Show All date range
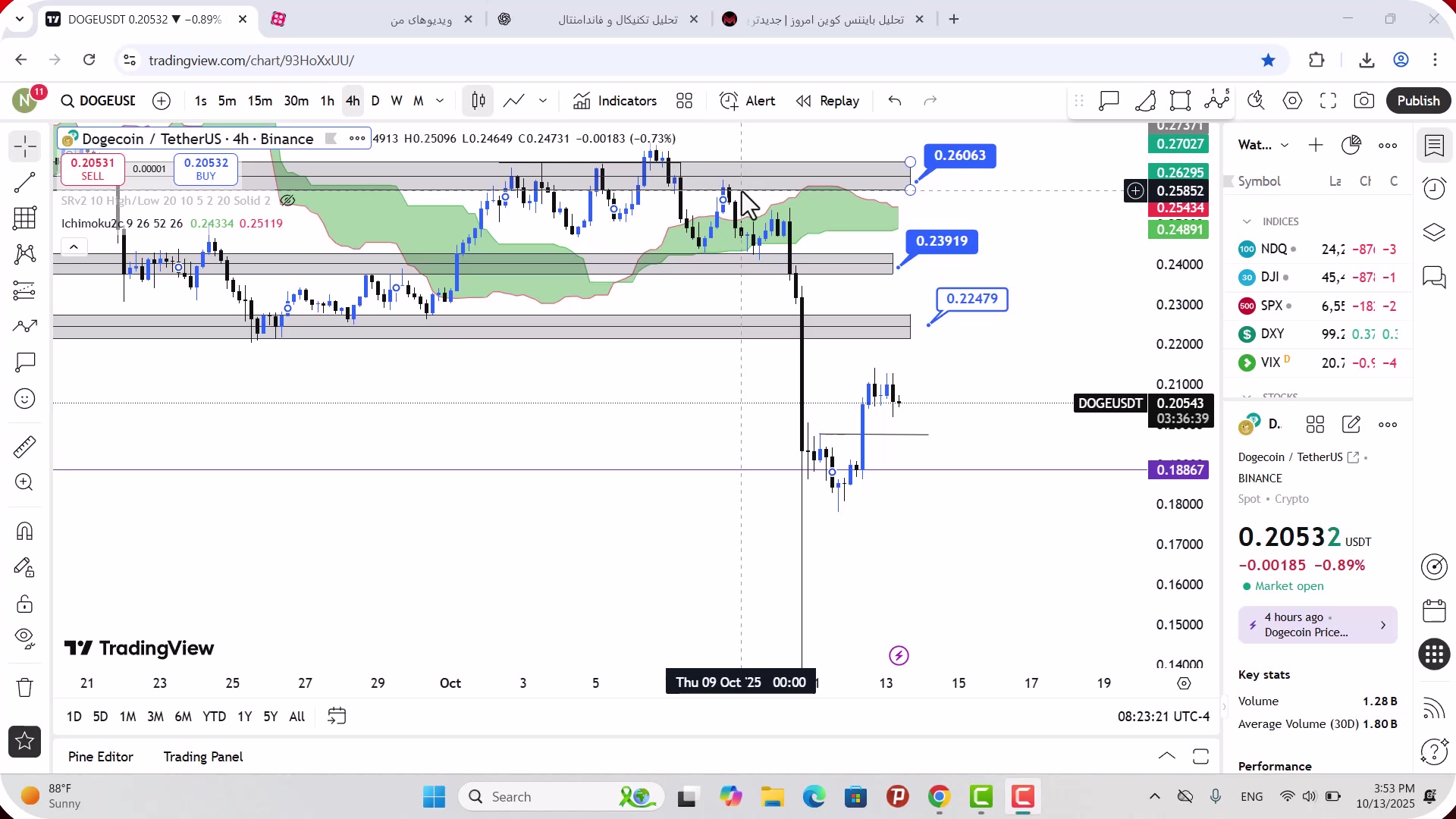Screen dimensions: 1456x819 (x=297, y=717)
